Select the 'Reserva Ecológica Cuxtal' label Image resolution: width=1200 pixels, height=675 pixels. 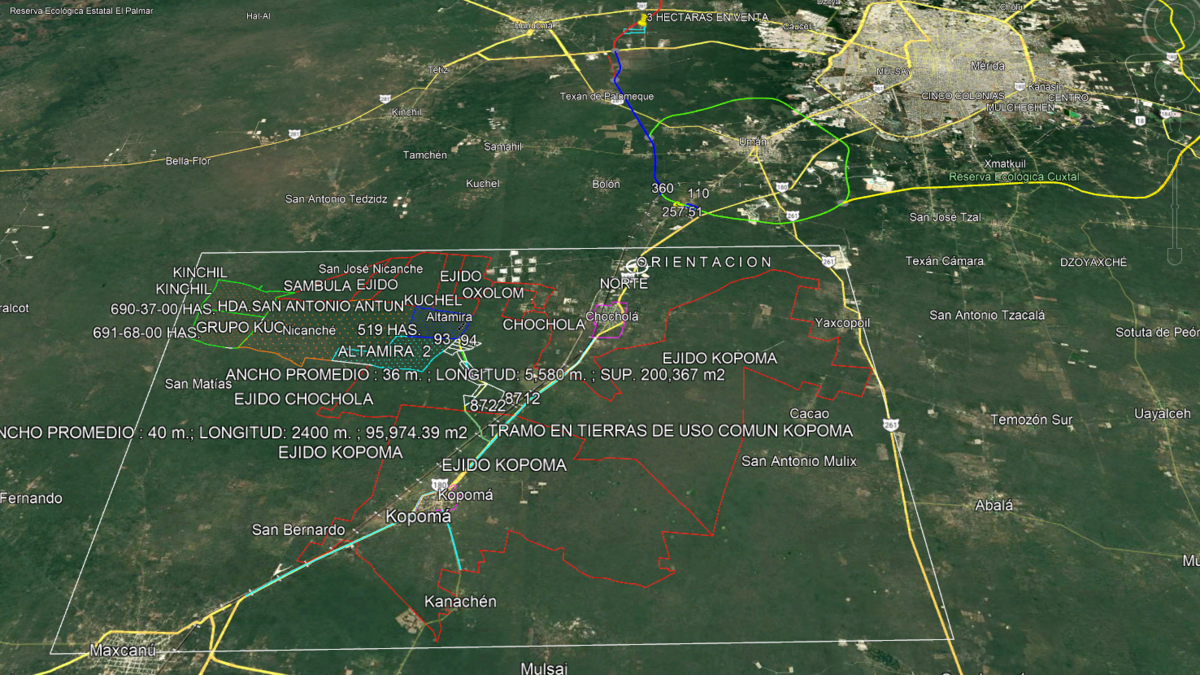[1013, 177]
